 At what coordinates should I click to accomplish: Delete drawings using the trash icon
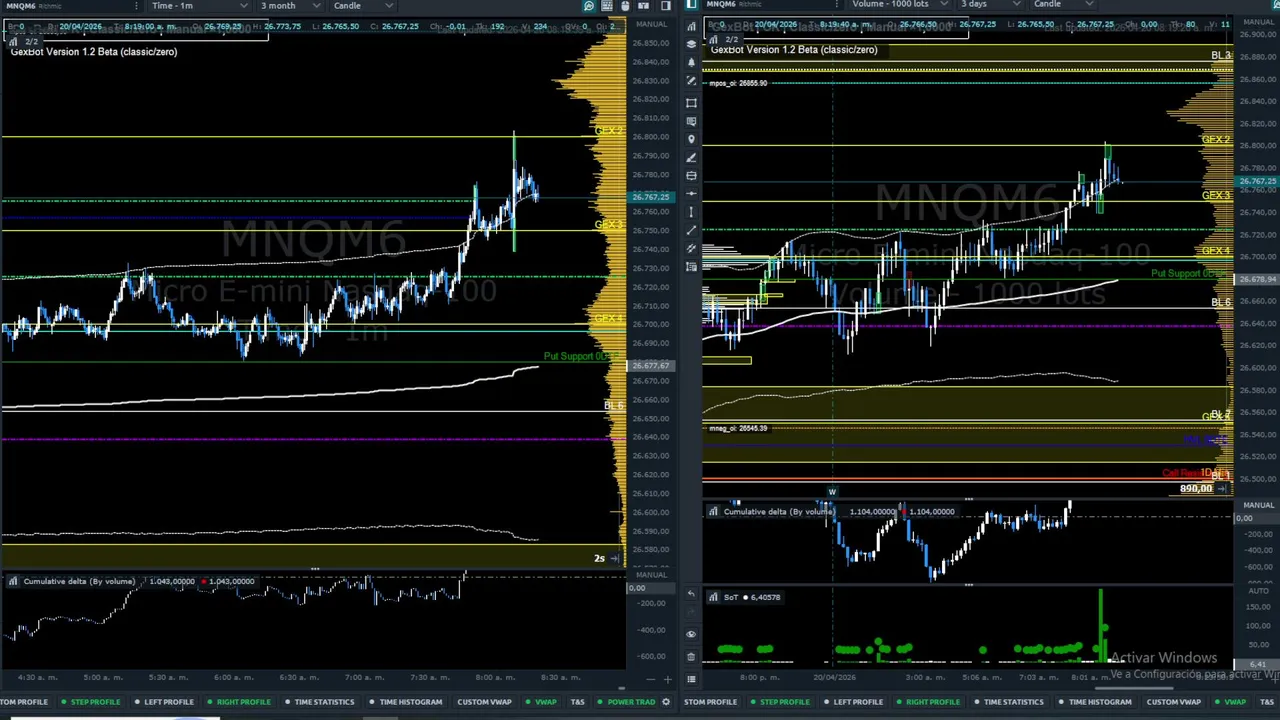691,656
